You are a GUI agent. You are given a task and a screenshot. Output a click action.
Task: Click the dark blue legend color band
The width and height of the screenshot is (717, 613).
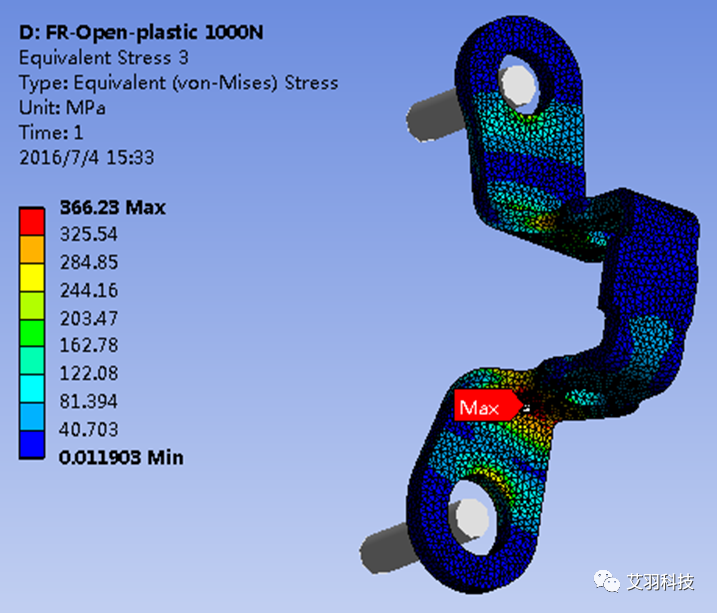(32, 444)
